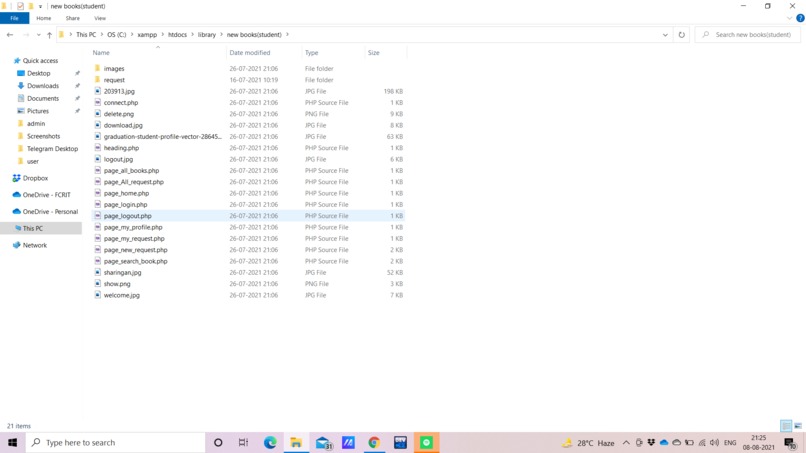Open Screenshots folder in sidebar

(43, 136)
